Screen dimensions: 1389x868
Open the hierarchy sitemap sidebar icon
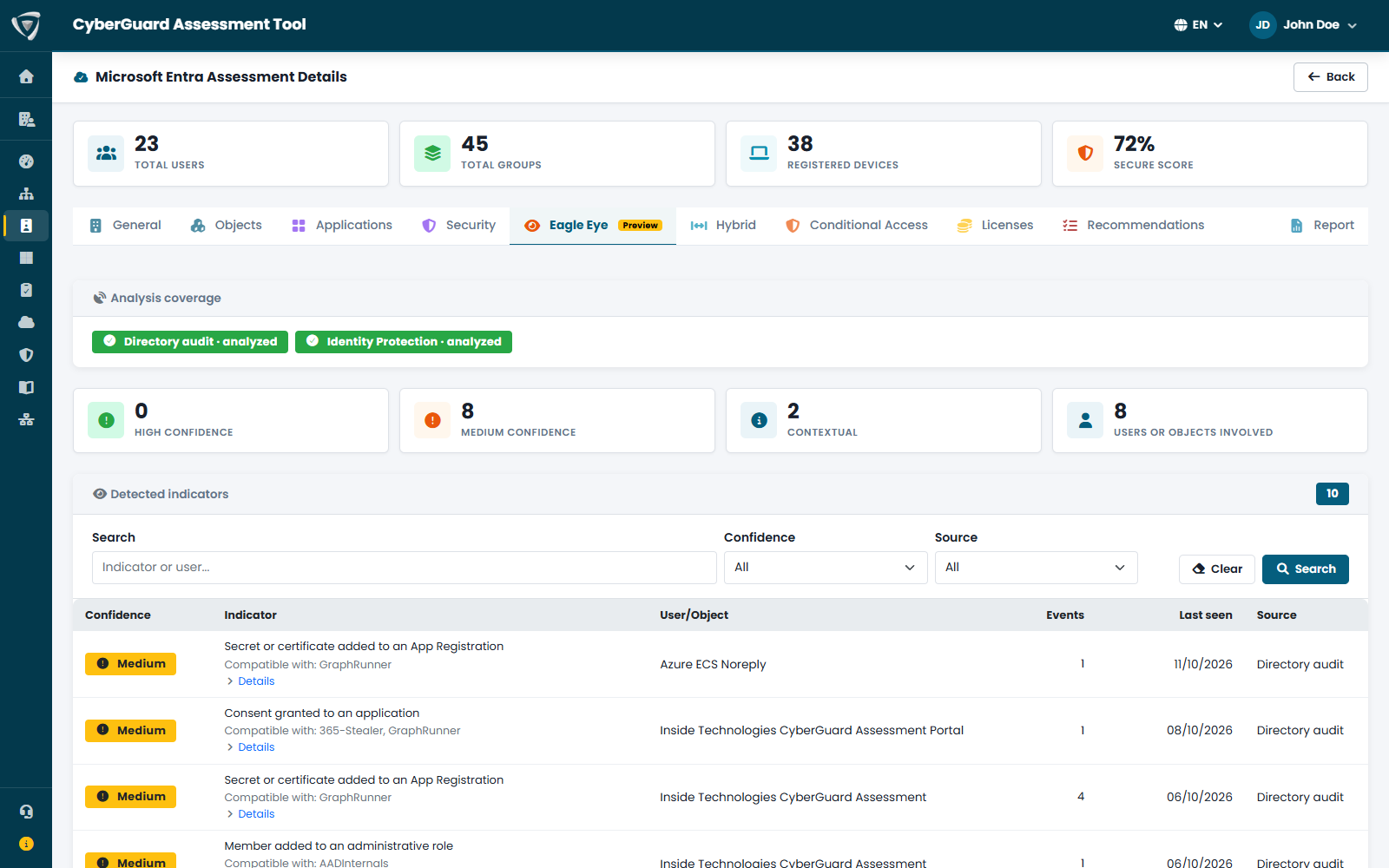[x=26, y=194]
